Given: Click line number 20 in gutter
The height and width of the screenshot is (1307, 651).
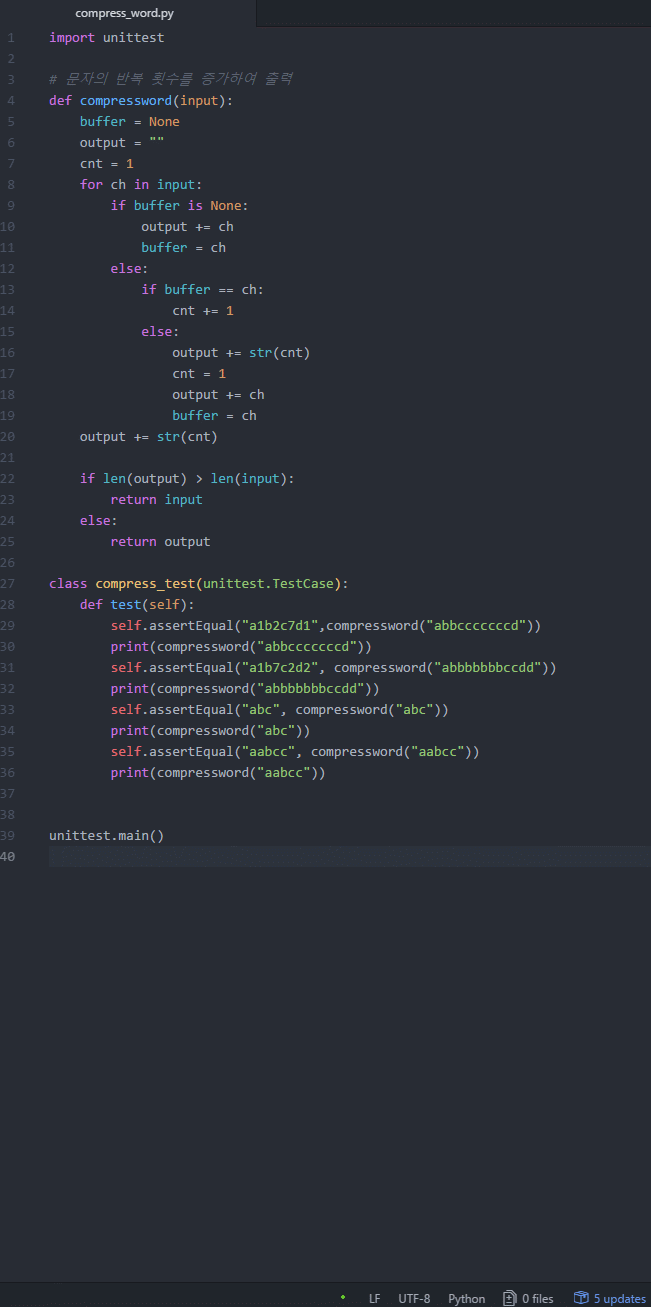Looking at the screenshot, I should click(8, 437).
